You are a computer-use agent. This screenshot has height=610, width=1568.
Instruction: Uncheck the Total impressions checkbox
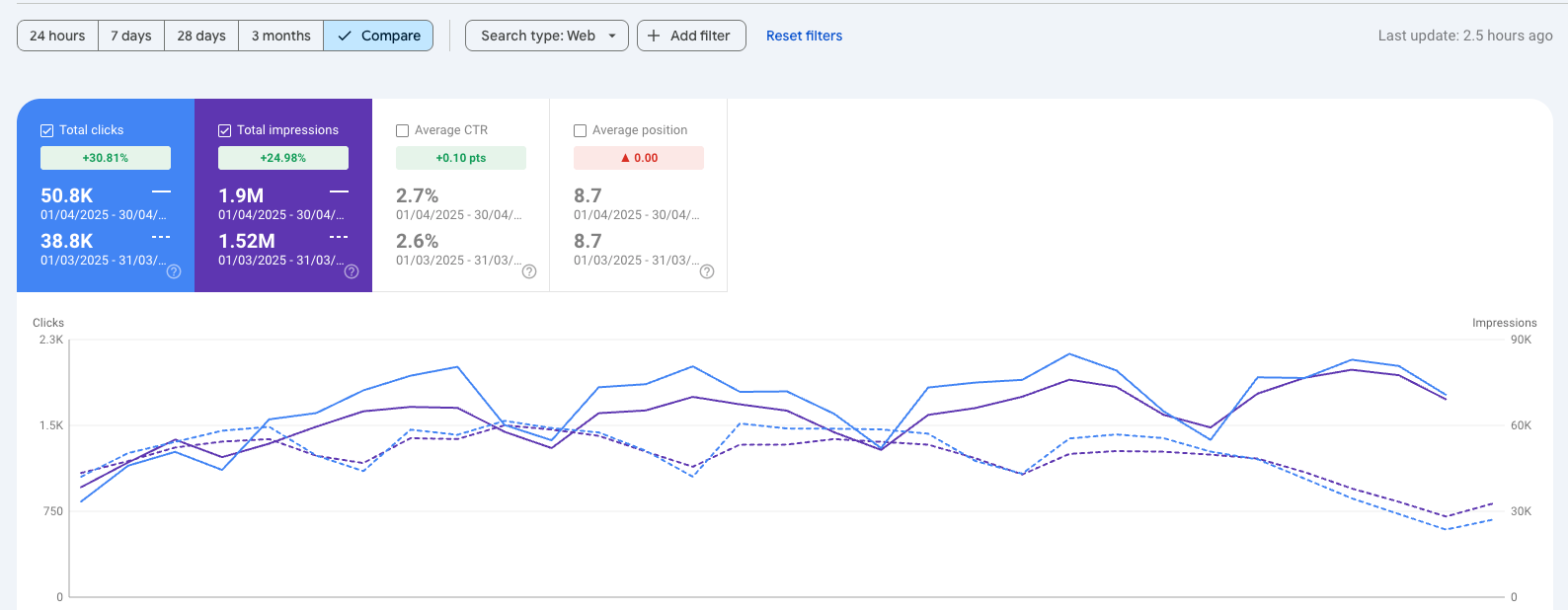pos(224,130)
